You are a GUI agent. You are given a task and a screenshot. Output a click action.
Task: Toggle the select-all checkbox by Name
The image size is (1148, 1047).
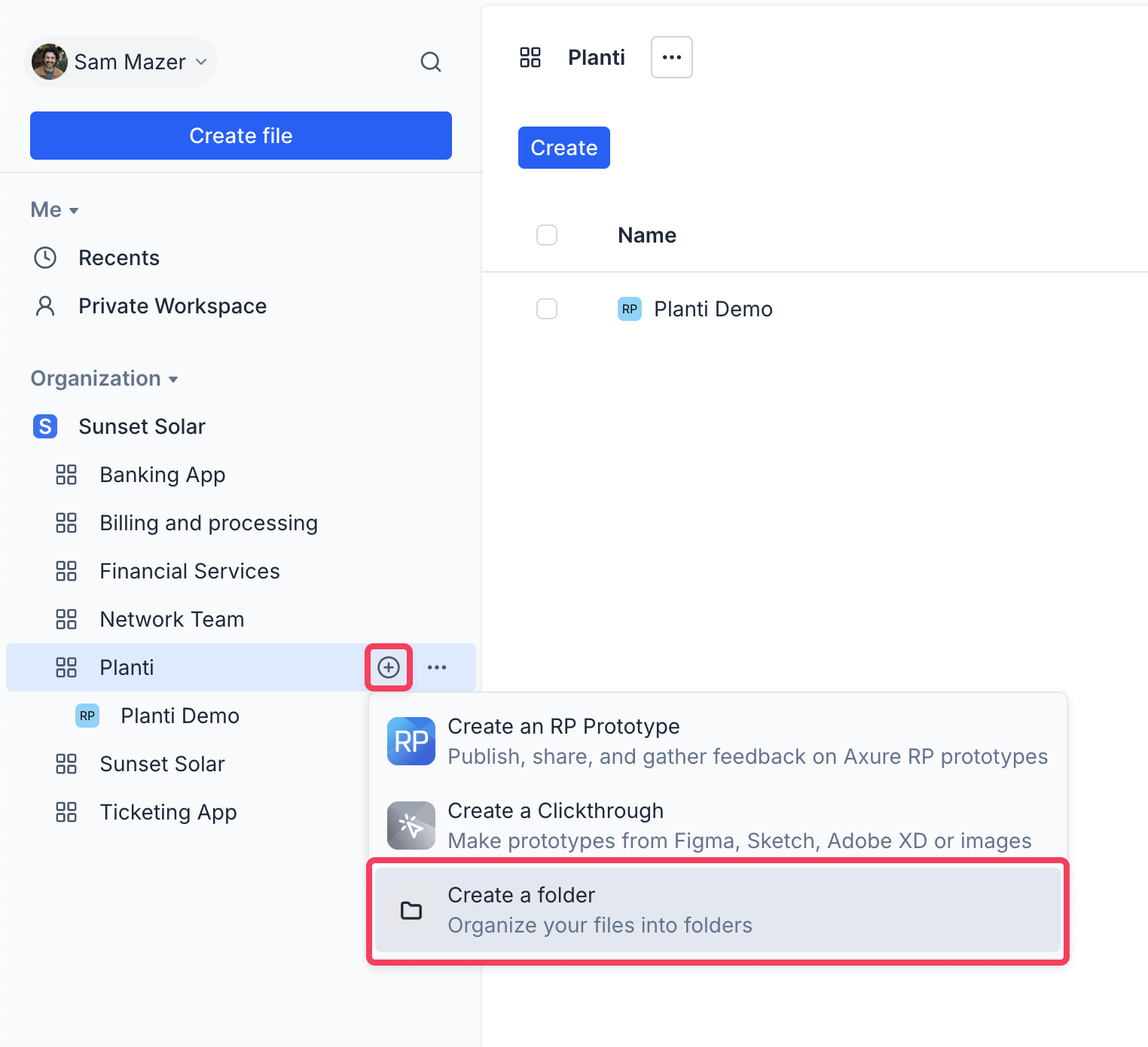click(547, 235)
